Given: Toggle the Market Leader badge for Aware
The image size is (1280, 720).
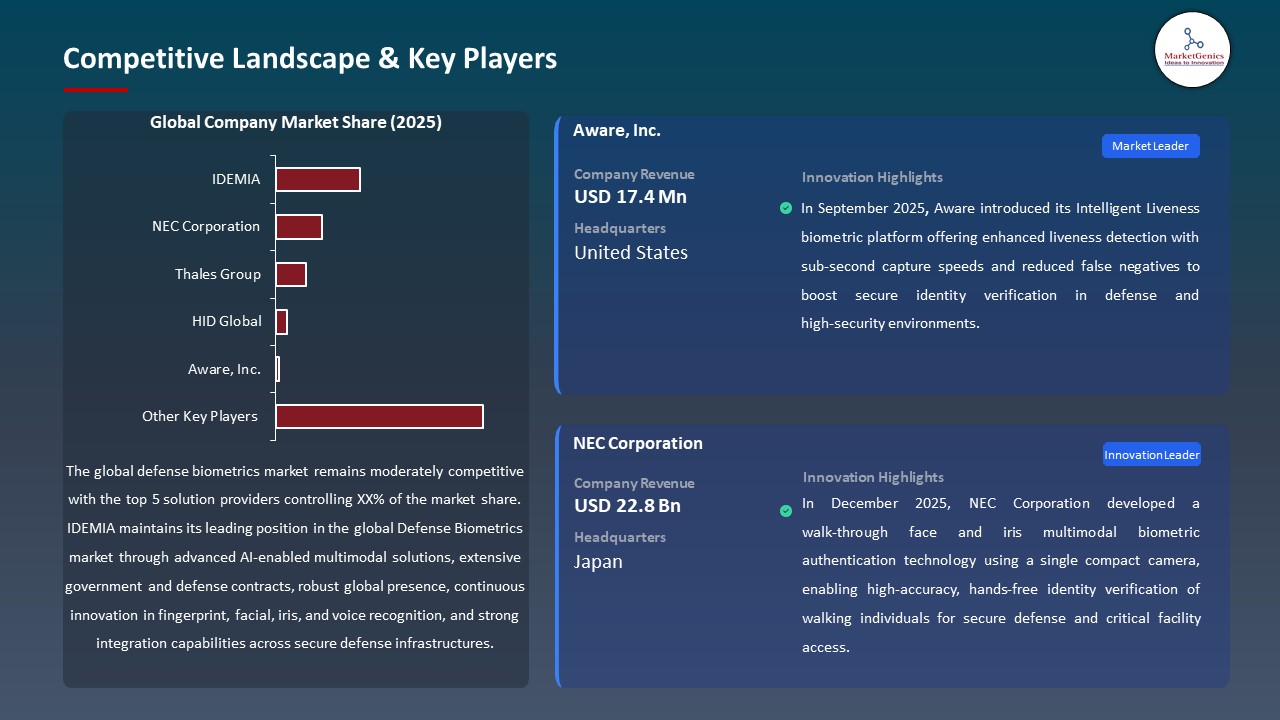Looking at the screenshot, I should tap(1150, 145).
